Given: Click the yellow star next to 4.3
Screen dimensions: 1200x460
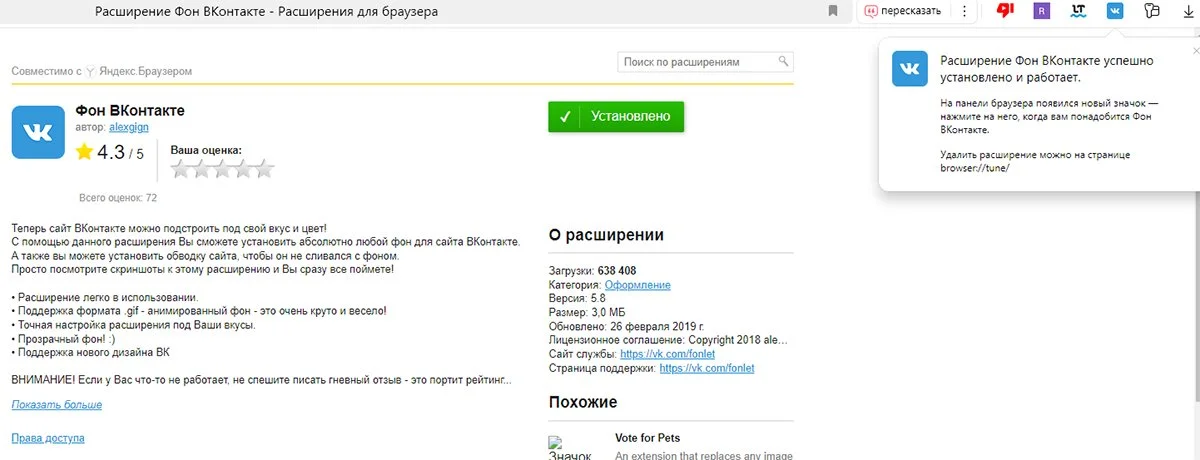Looking at the screenshot, I should 85,152.
